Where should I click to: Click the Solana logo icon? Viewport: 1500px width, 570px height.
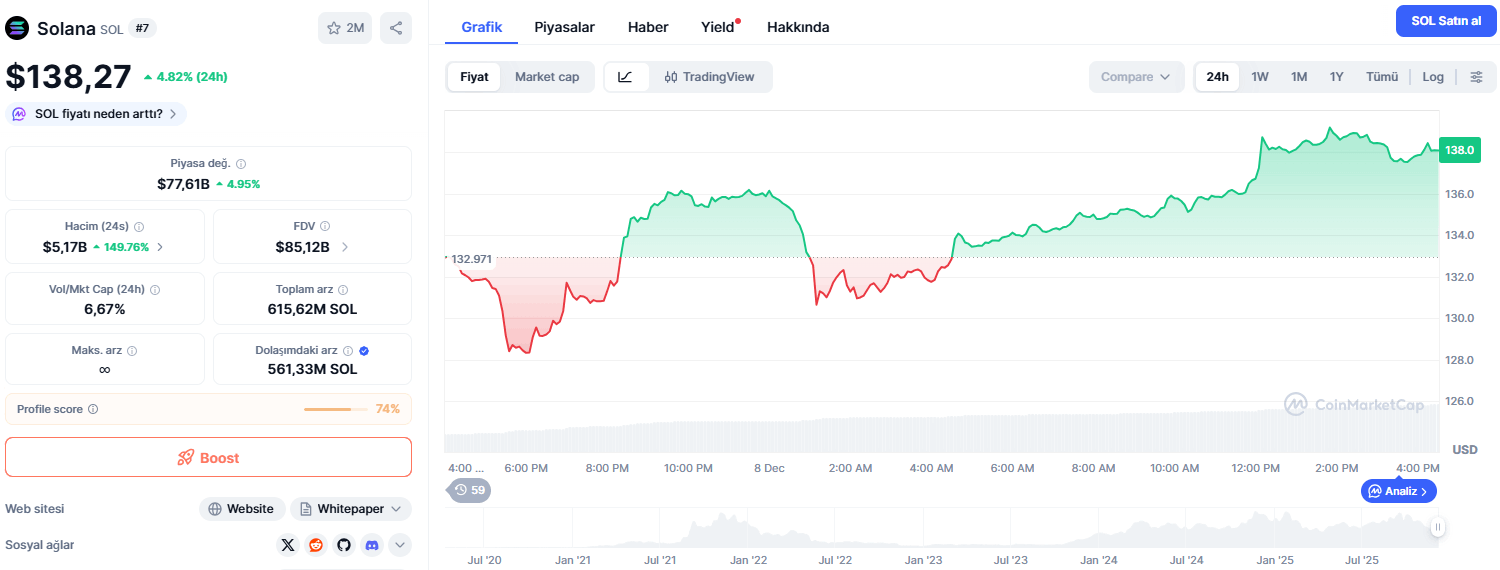[17, 28]
